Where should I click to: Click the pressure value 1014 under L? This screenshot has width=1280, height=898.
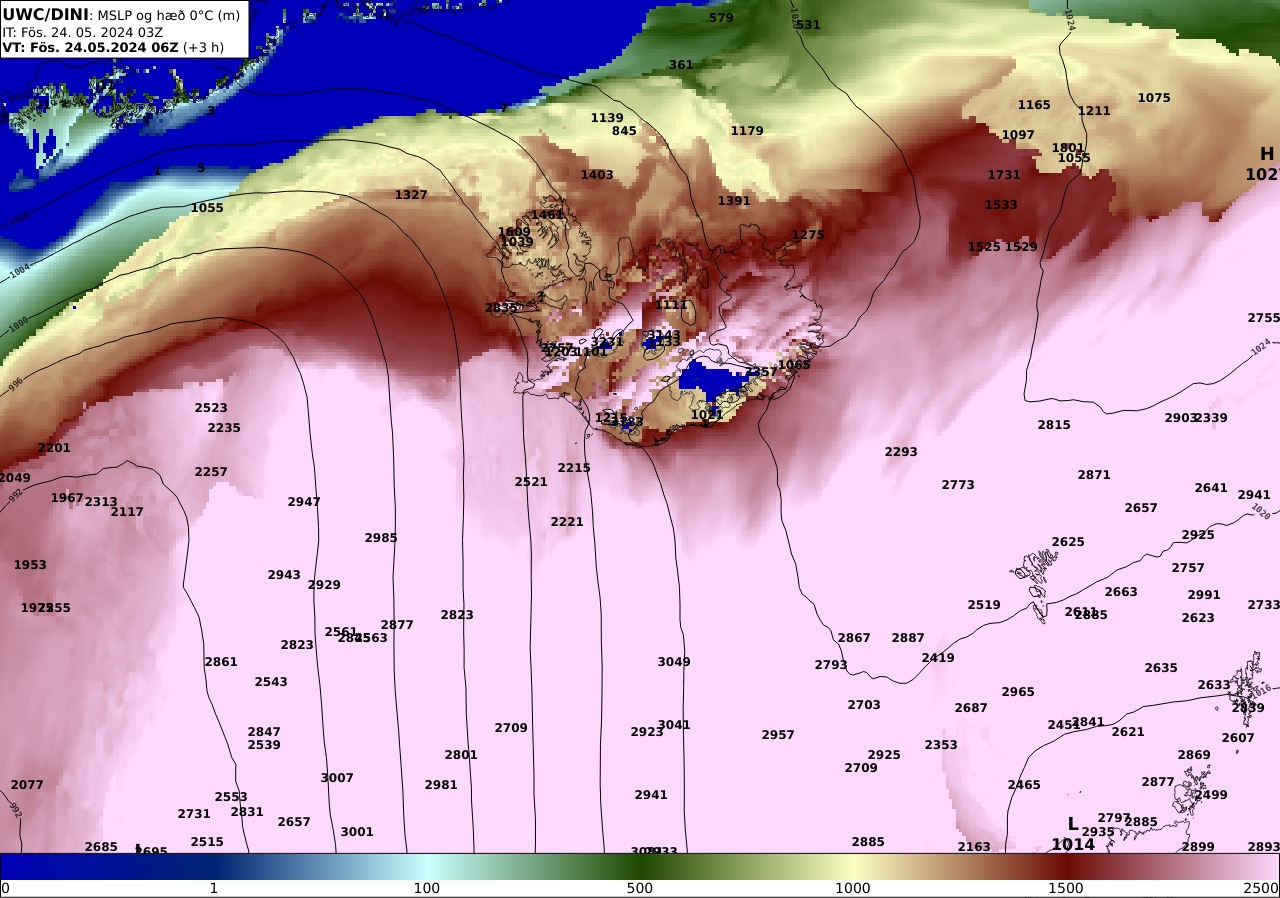pos(1073,844)
